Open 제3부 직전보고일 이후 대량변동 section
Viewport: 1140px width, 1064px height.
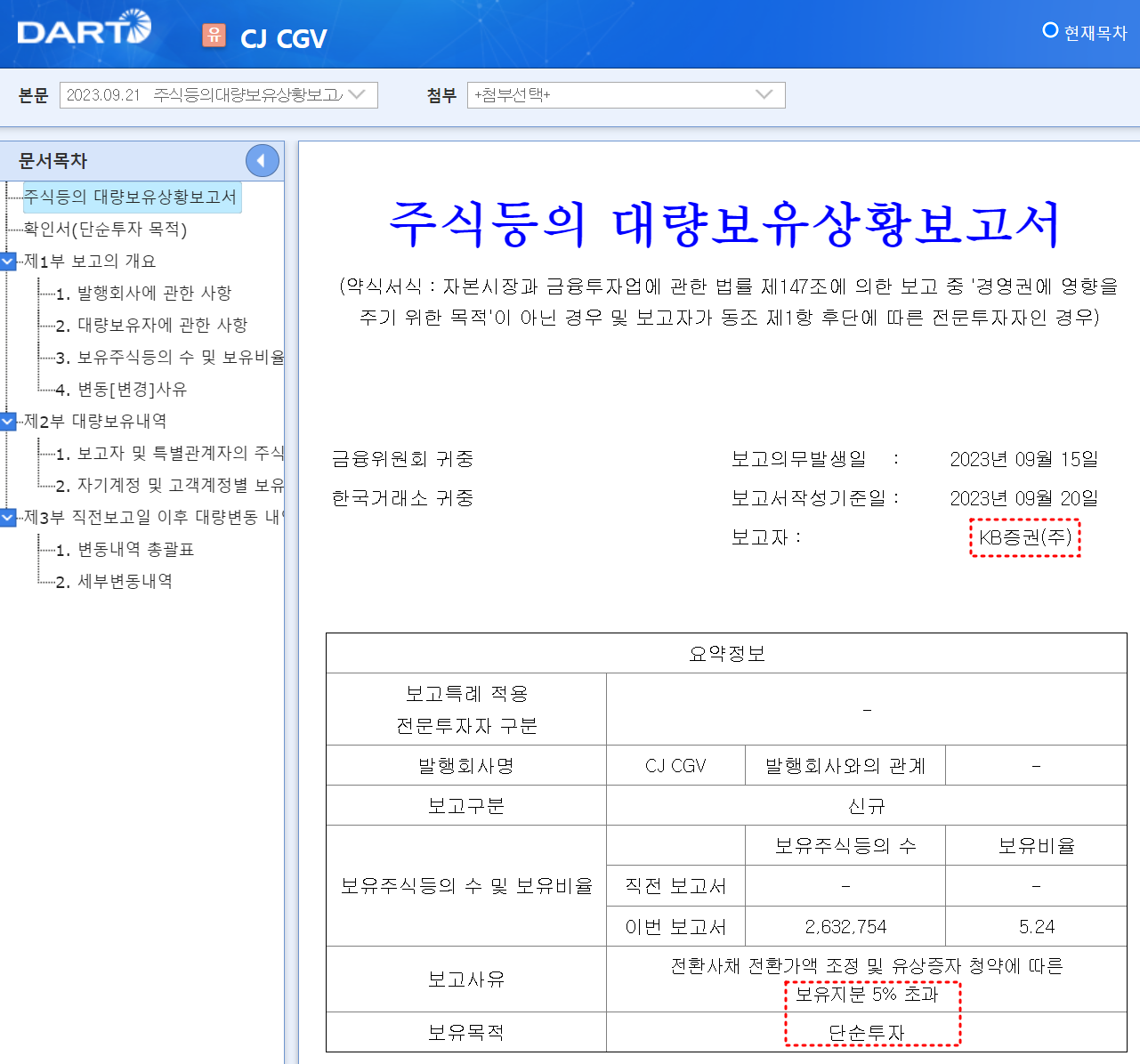click(153, 518)
